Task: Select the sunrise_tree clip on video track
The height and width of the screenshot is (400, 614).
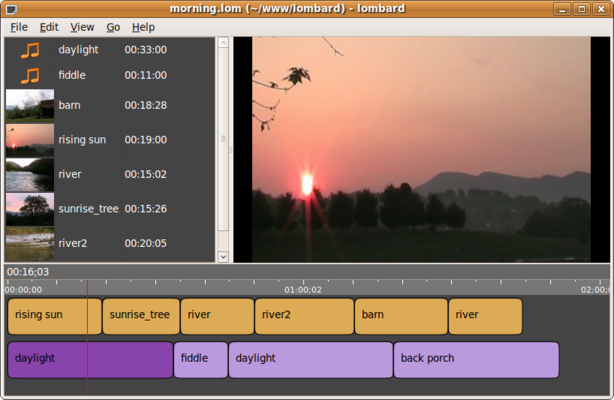Action: [x=141, y=317]
